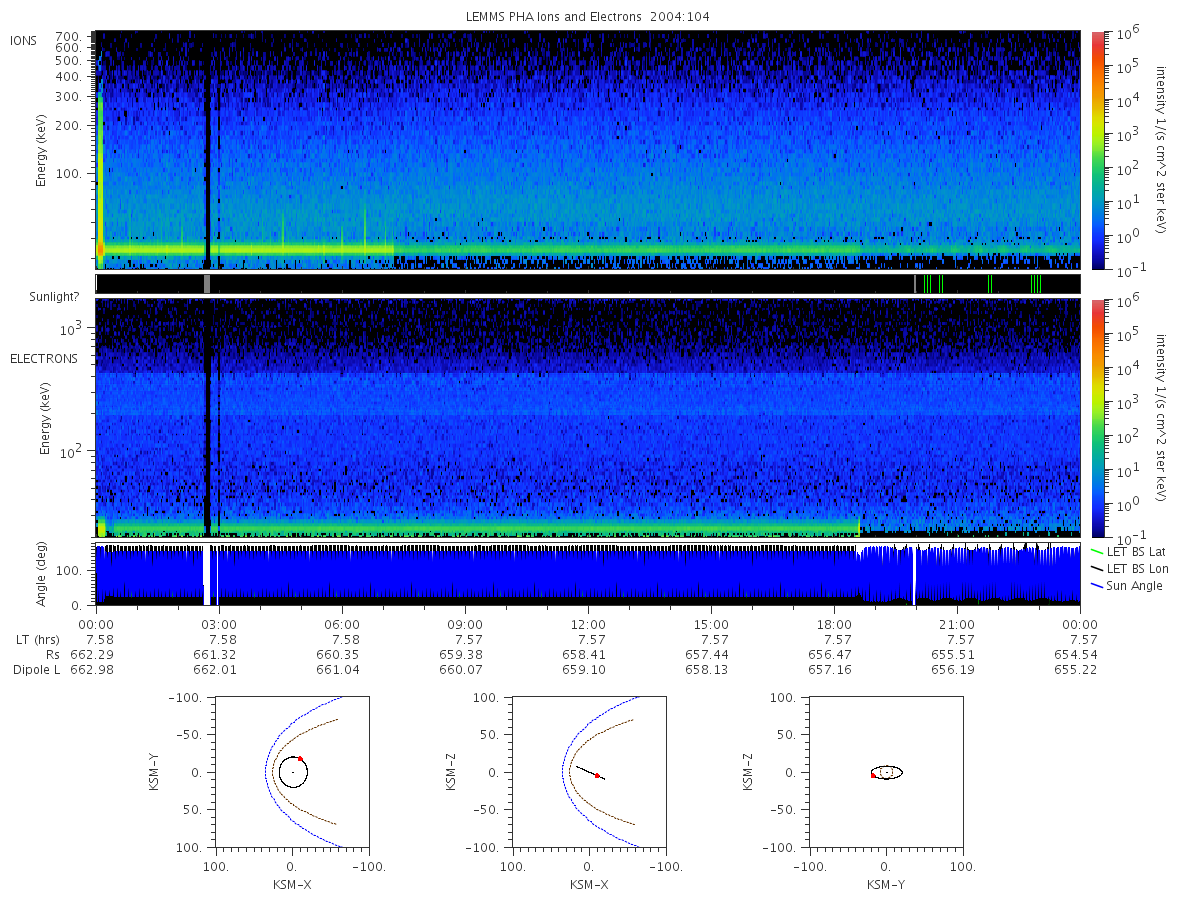Screen dimensions: 1200x900
Task: Click the ions intensity color bar
Action: click(x=1097, y=150)
